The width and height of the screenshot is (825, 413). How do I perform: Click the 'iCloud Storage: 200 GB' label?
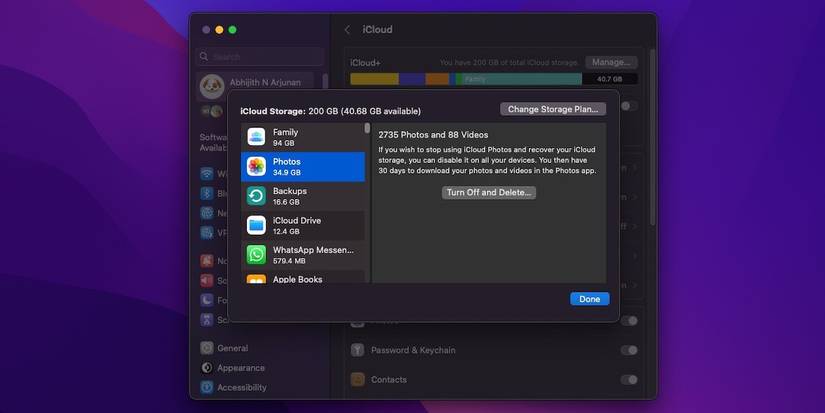330,111
